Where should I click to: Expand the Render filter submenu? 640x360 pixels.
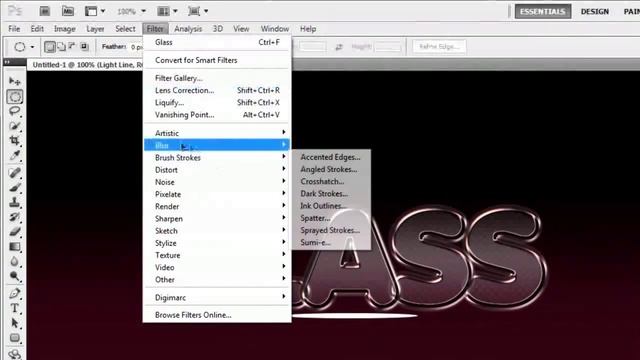coord(217,207)
